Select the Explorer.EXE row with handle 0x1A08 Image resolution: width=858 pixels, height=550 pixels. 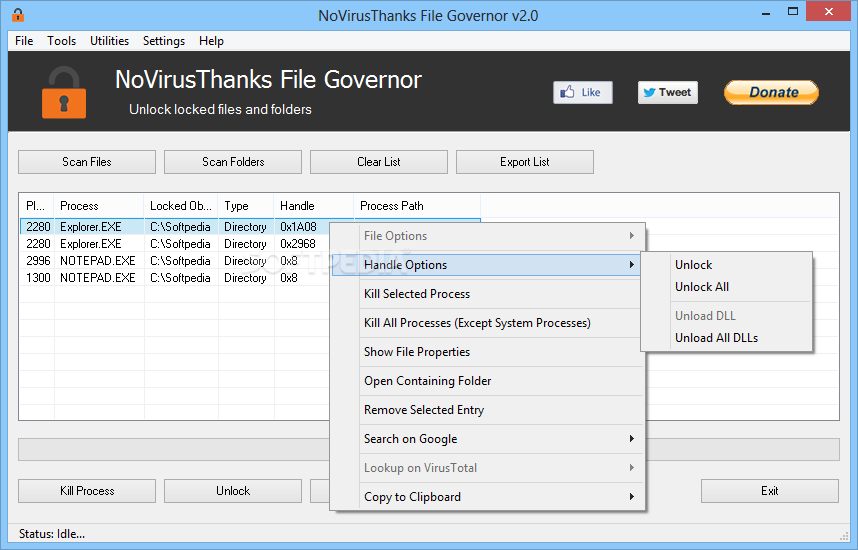point(175,227)
